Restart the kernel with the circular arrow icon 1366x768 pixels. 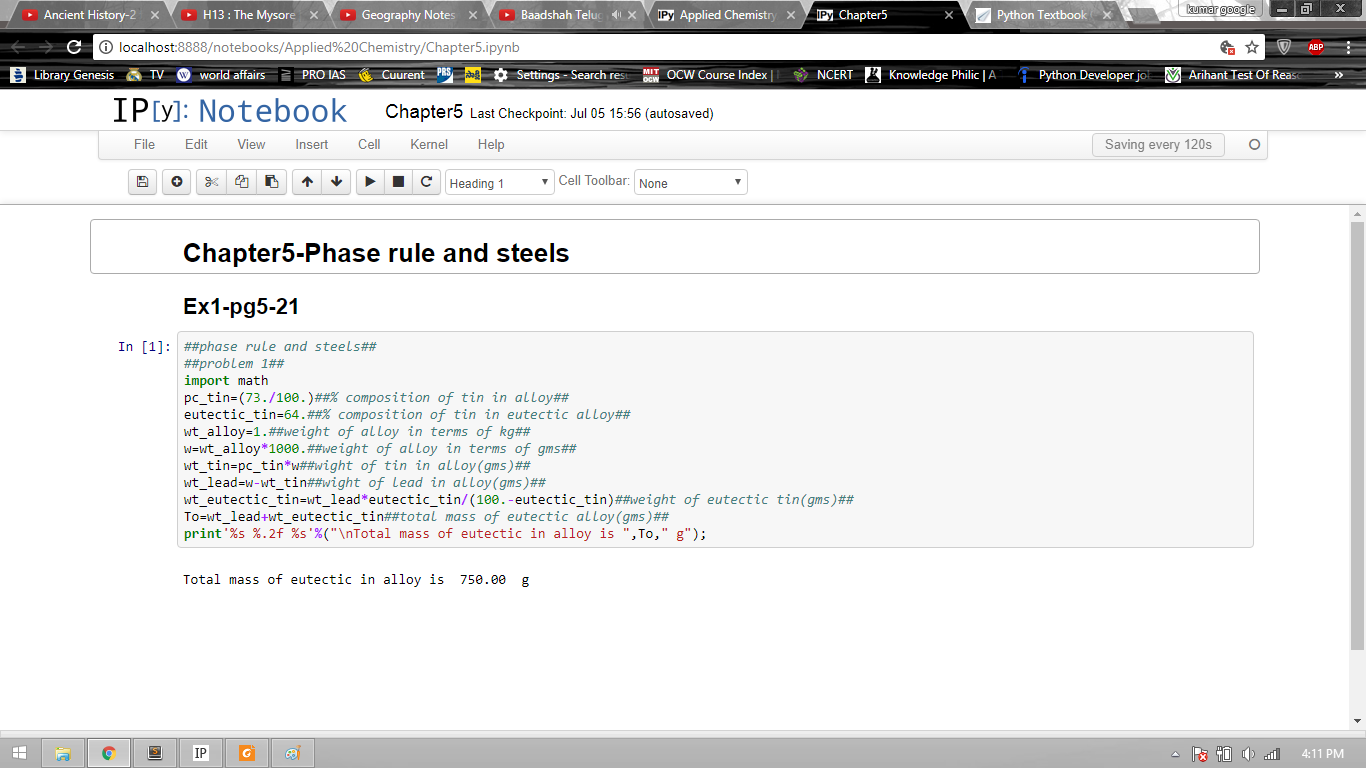(427, 182)
